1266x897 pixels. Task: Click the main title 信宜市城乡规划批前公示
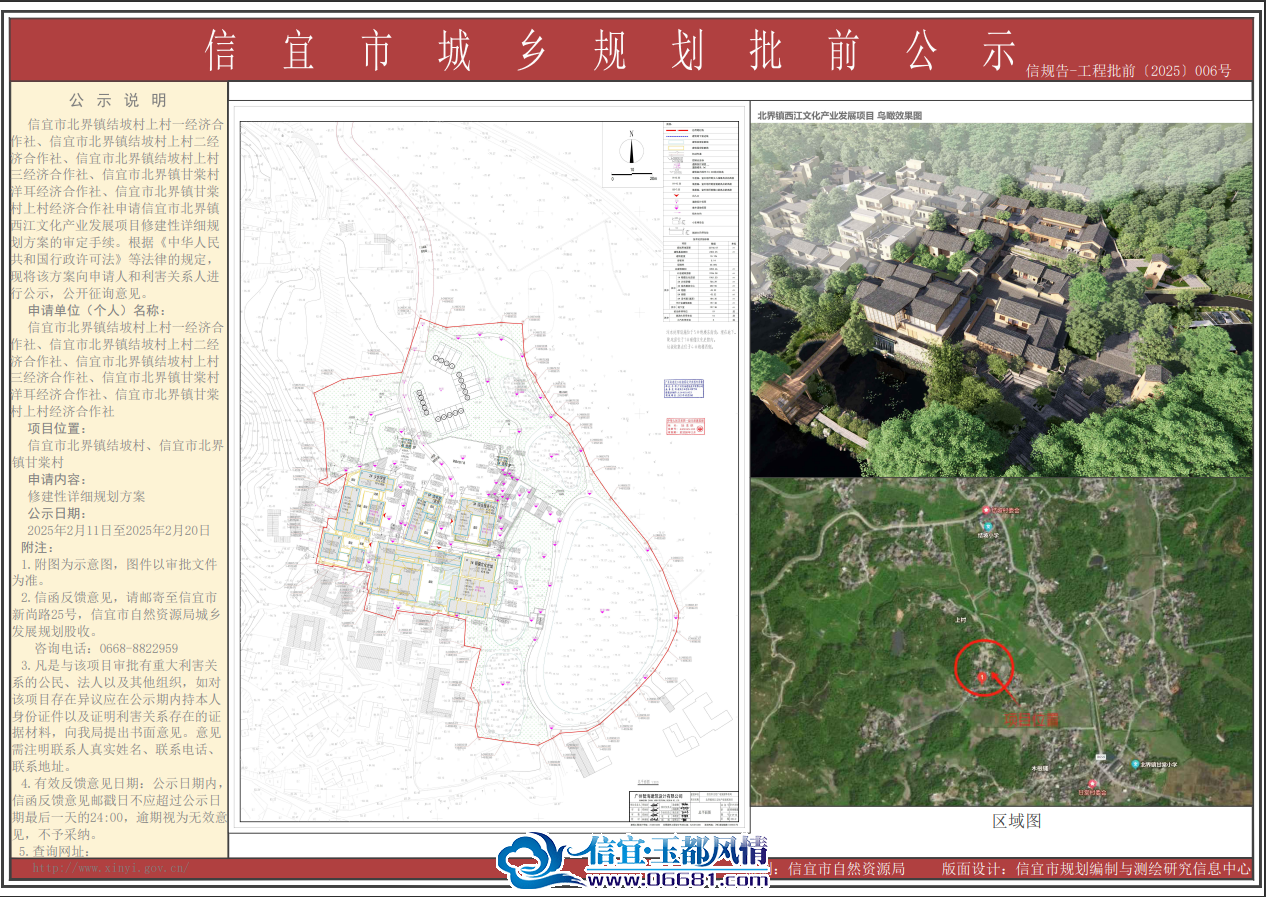click(x=609, y=51)
